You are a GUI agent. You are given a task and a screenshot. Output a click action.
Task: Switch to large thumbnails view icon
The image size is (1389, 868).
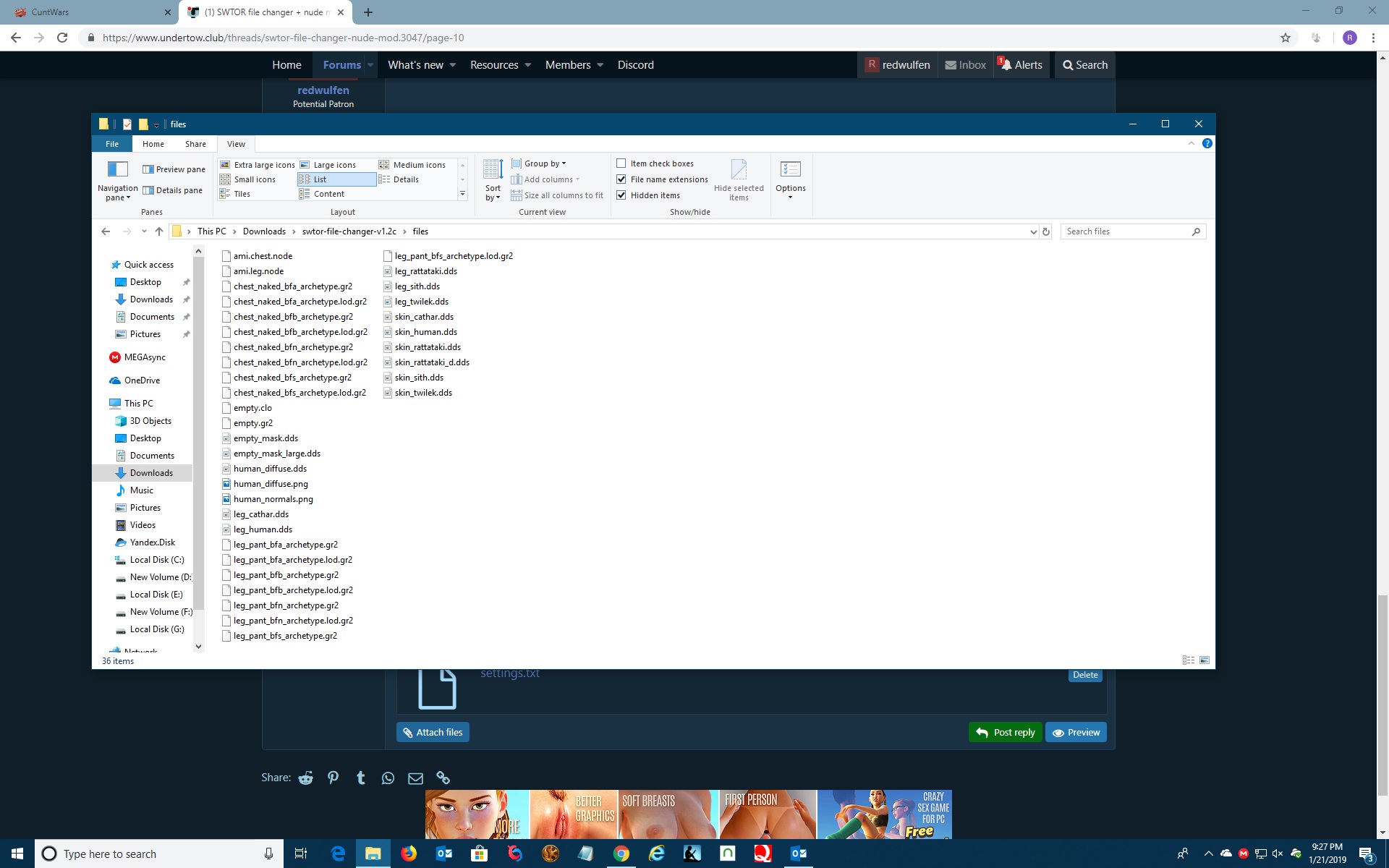coord(1205,660)
